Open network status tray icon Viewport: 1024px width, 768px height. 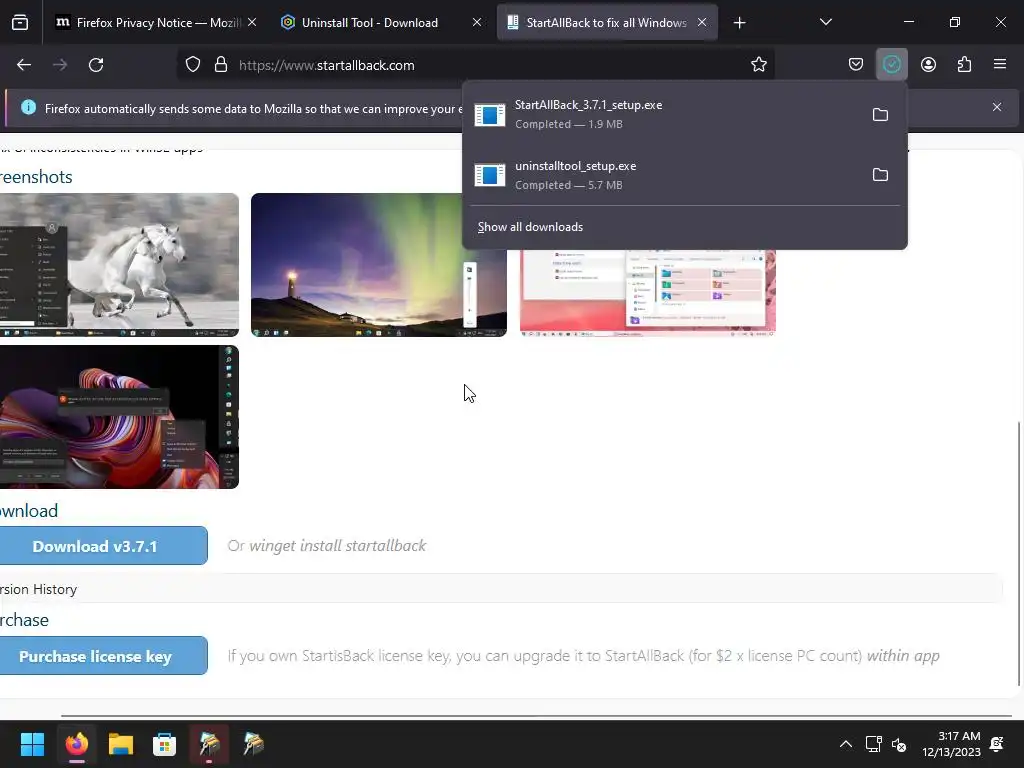coord(873,744)
